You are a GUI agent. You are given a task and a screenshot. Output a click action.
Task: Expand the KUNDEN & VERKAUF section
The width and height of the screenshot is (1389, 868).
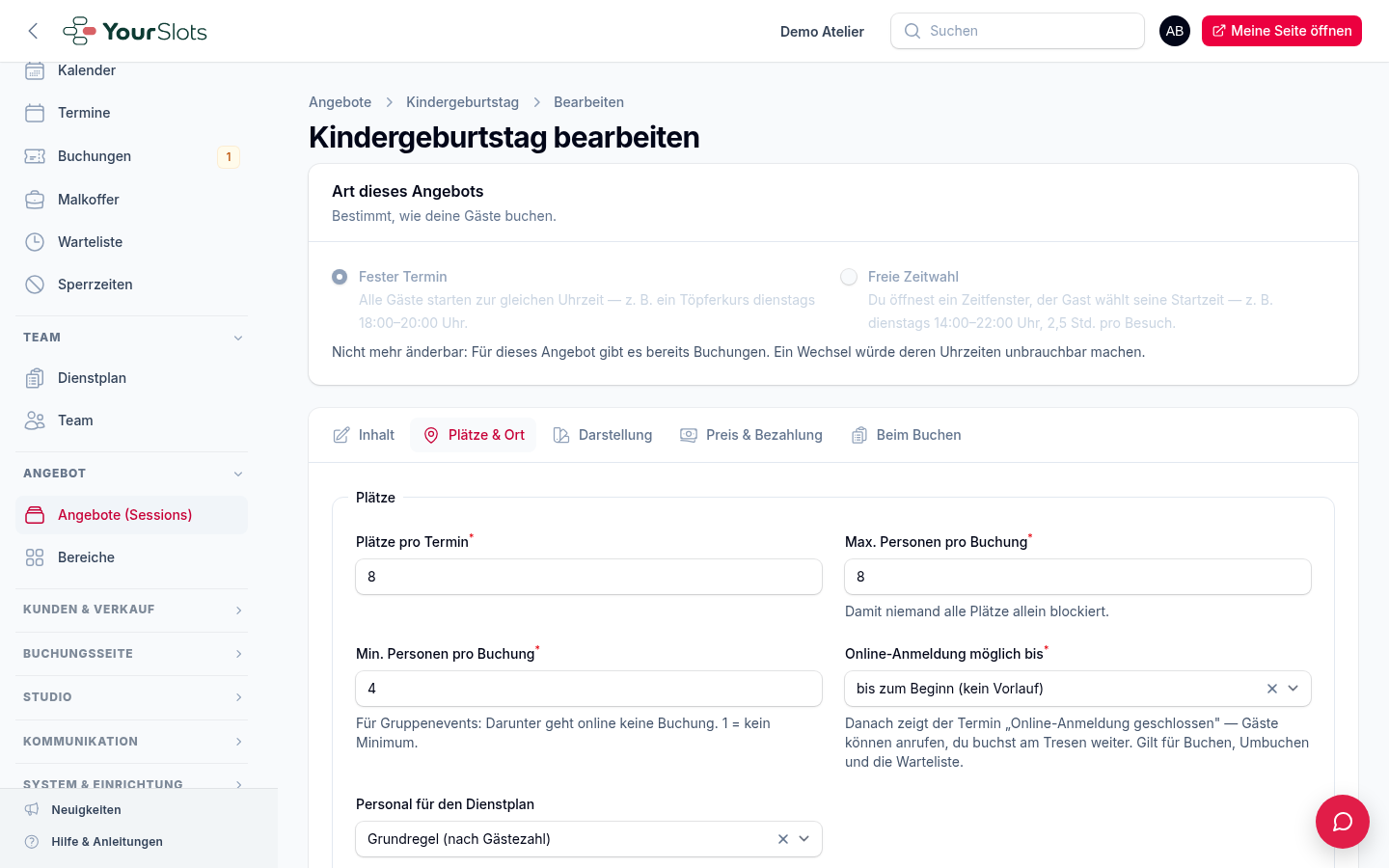pyautogui.click(x=131, y=610)
